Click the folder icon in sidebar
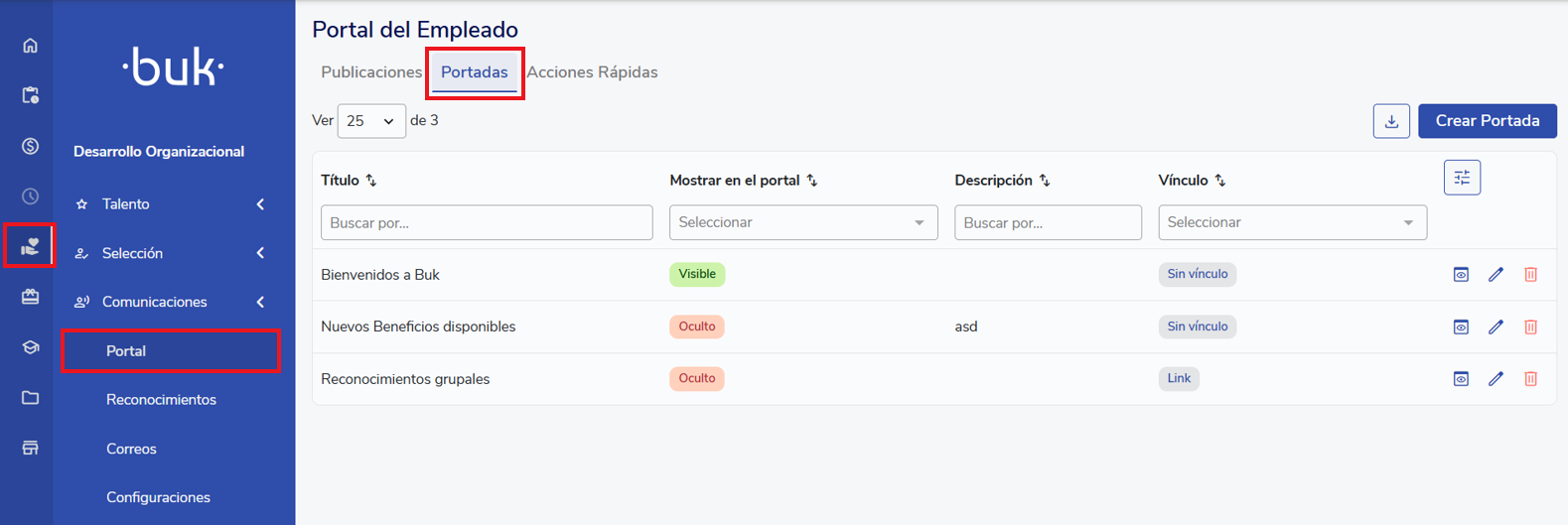 click(x=30, y=398)
